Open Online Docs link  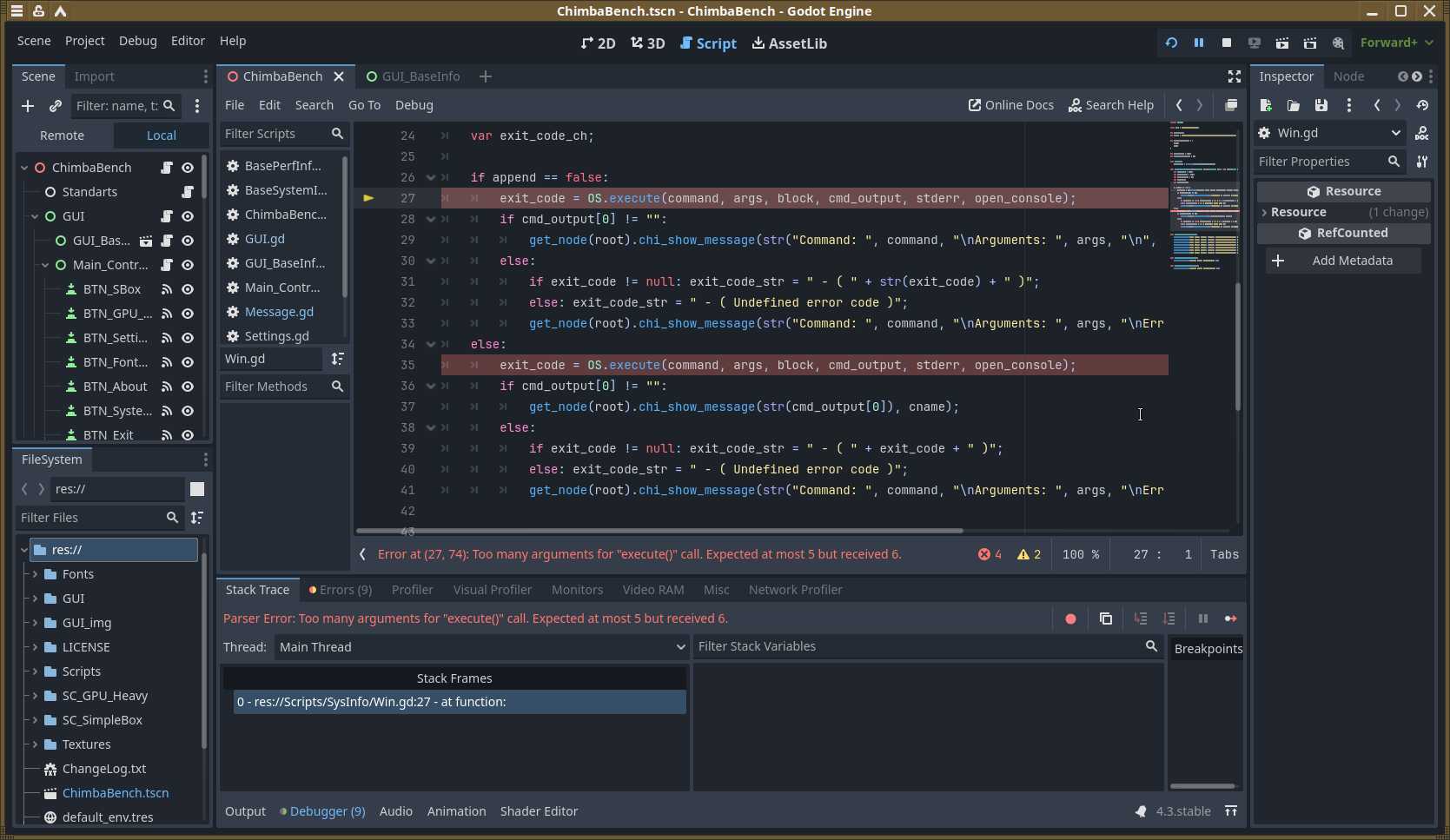[x=1010, y=105]
